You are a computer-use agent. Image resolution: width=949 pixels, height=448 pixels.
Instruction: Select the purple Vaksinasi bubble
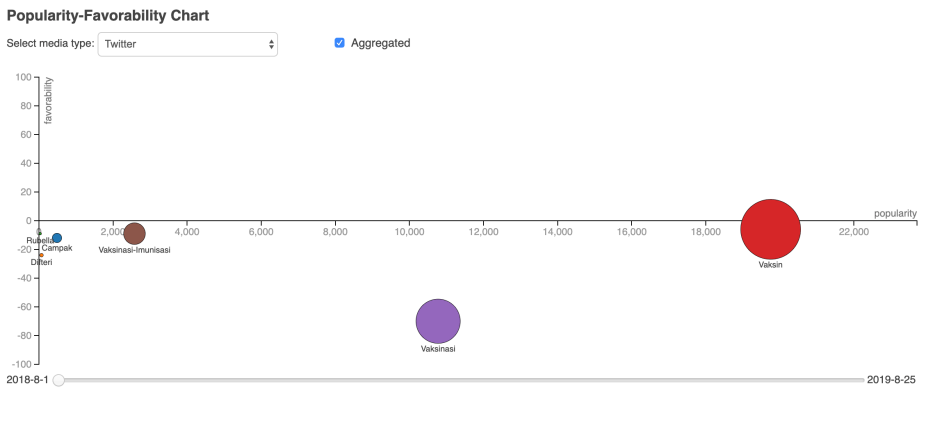pos(437,321)
